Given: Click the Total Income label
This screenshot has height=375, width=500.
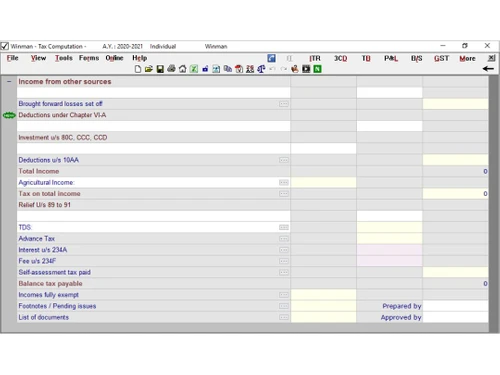Looking at the screenshot, I should 39,171.
